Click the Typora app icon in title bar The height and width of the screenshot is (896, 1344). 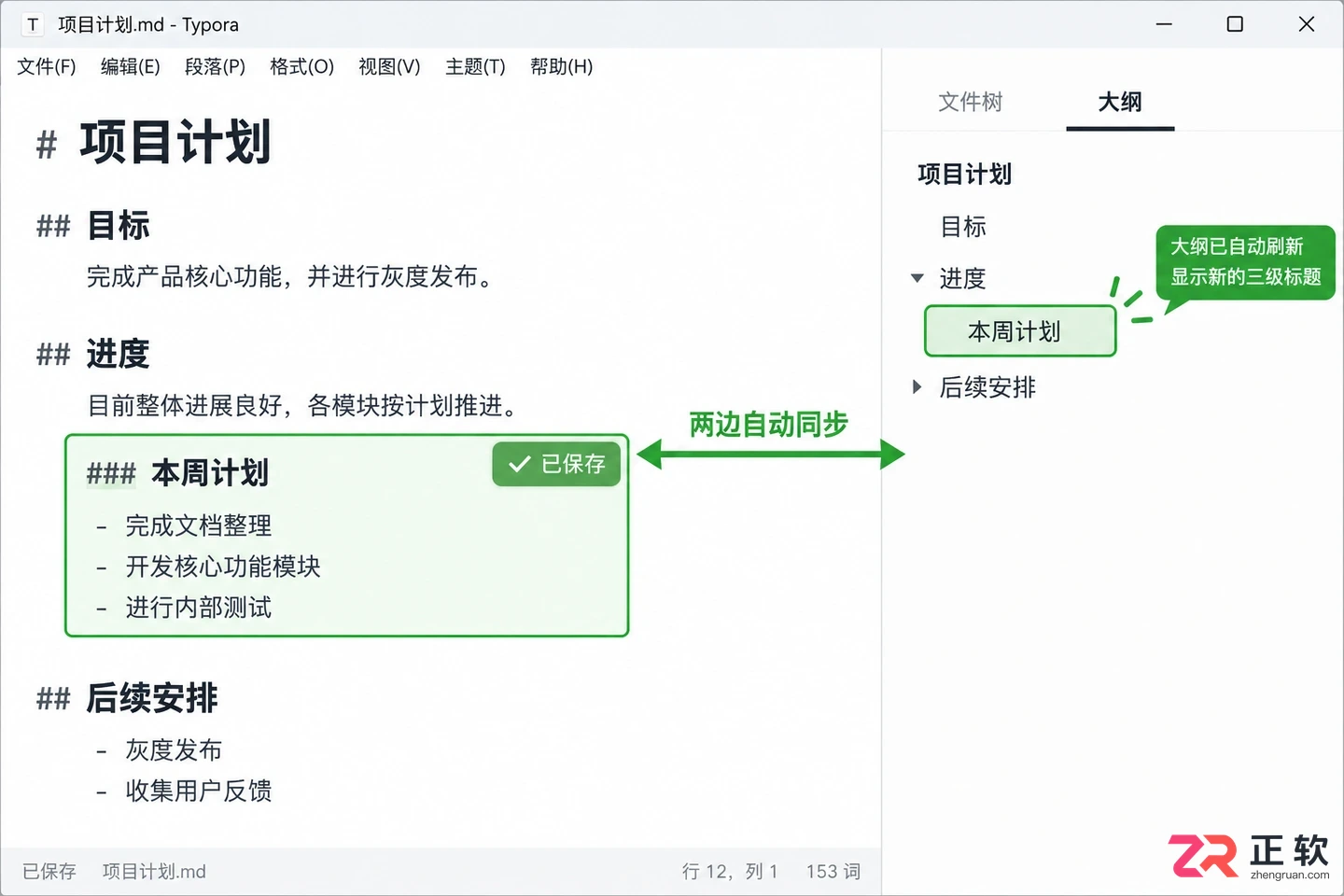point(33,24)
